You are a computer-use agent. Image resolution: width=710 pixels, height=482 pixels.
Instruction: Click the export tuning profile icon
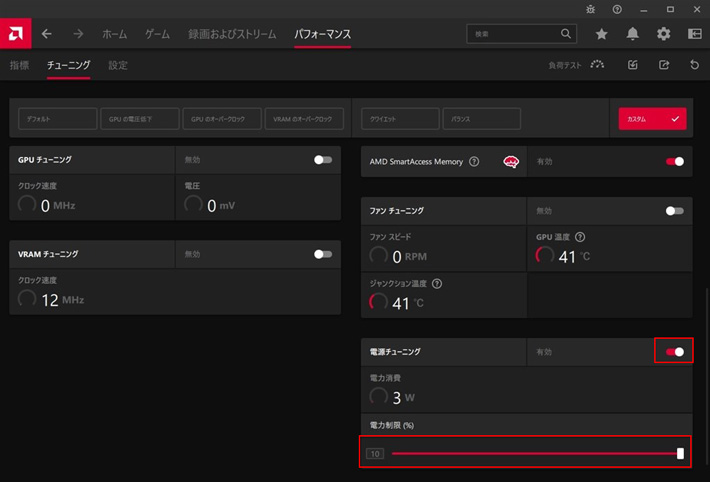[x=664, y=65]
